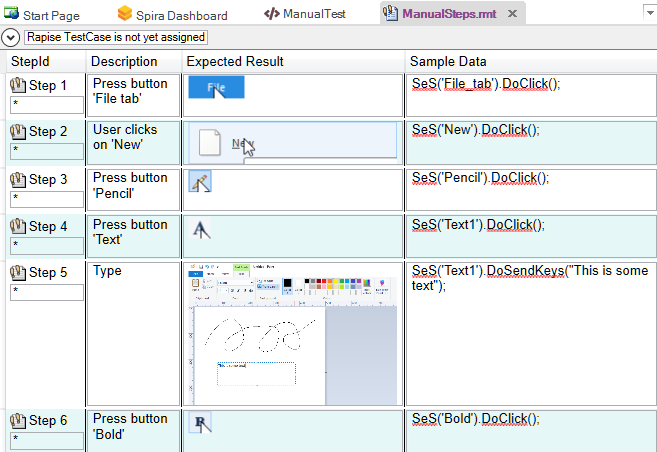Click the Pencil tool image in Step 3
Viewport: 657px width, 452px height.
click(200, 182)
